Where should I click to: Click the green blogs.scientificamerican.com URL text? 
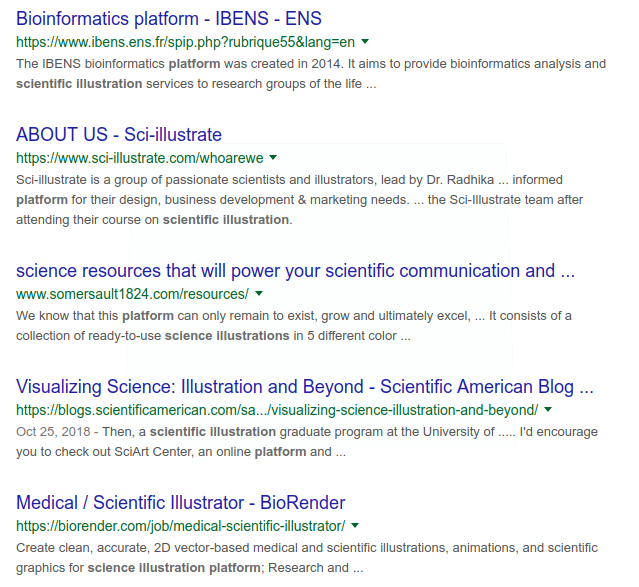(x=277, y=410)
